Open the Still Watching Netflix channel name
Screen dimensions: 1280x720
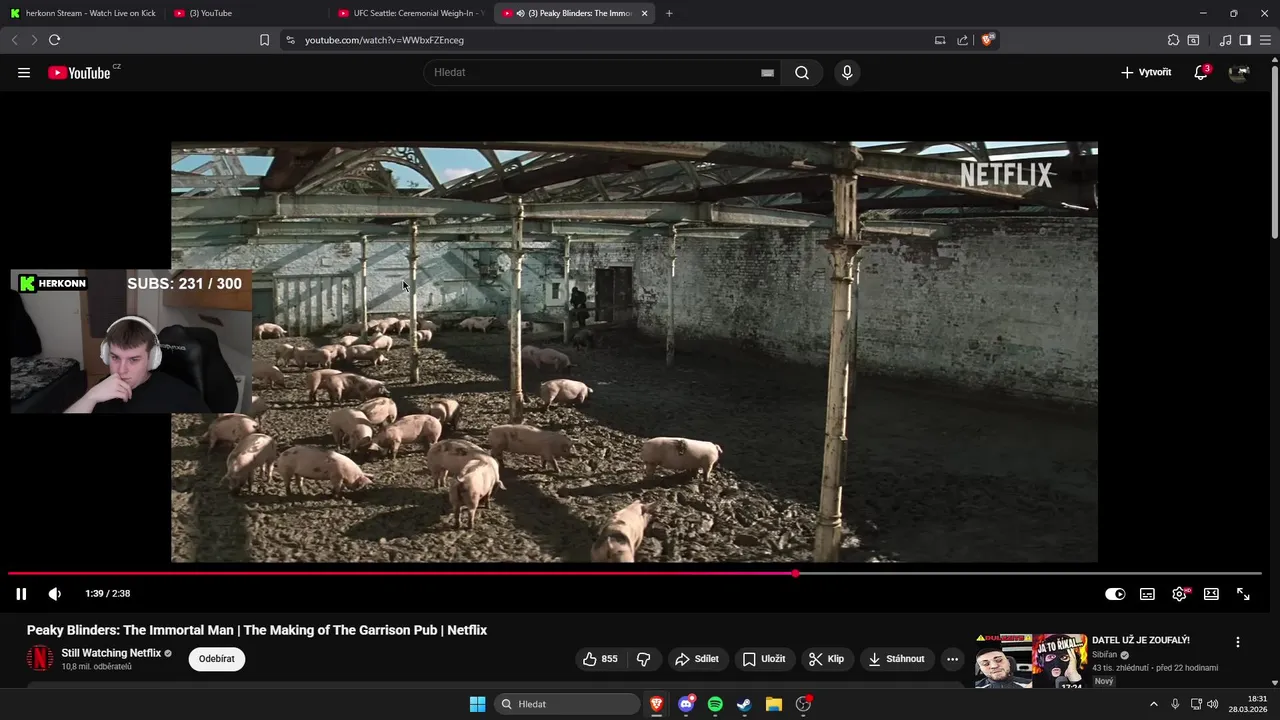(x=111, y=653)
